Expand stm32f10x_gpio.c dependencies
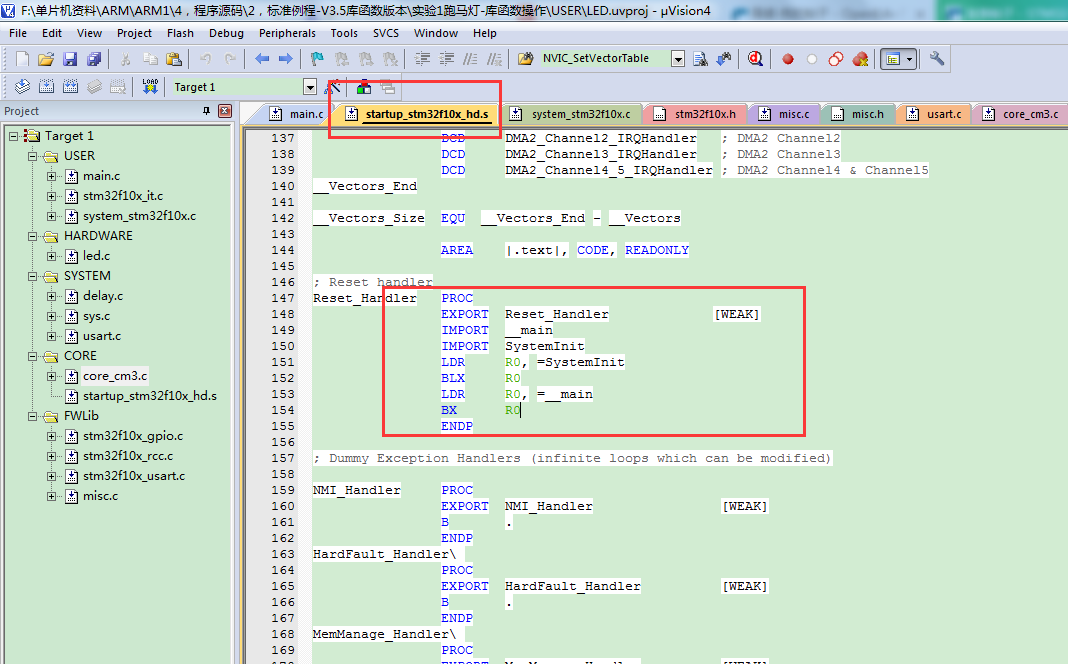 pos(51,436)
